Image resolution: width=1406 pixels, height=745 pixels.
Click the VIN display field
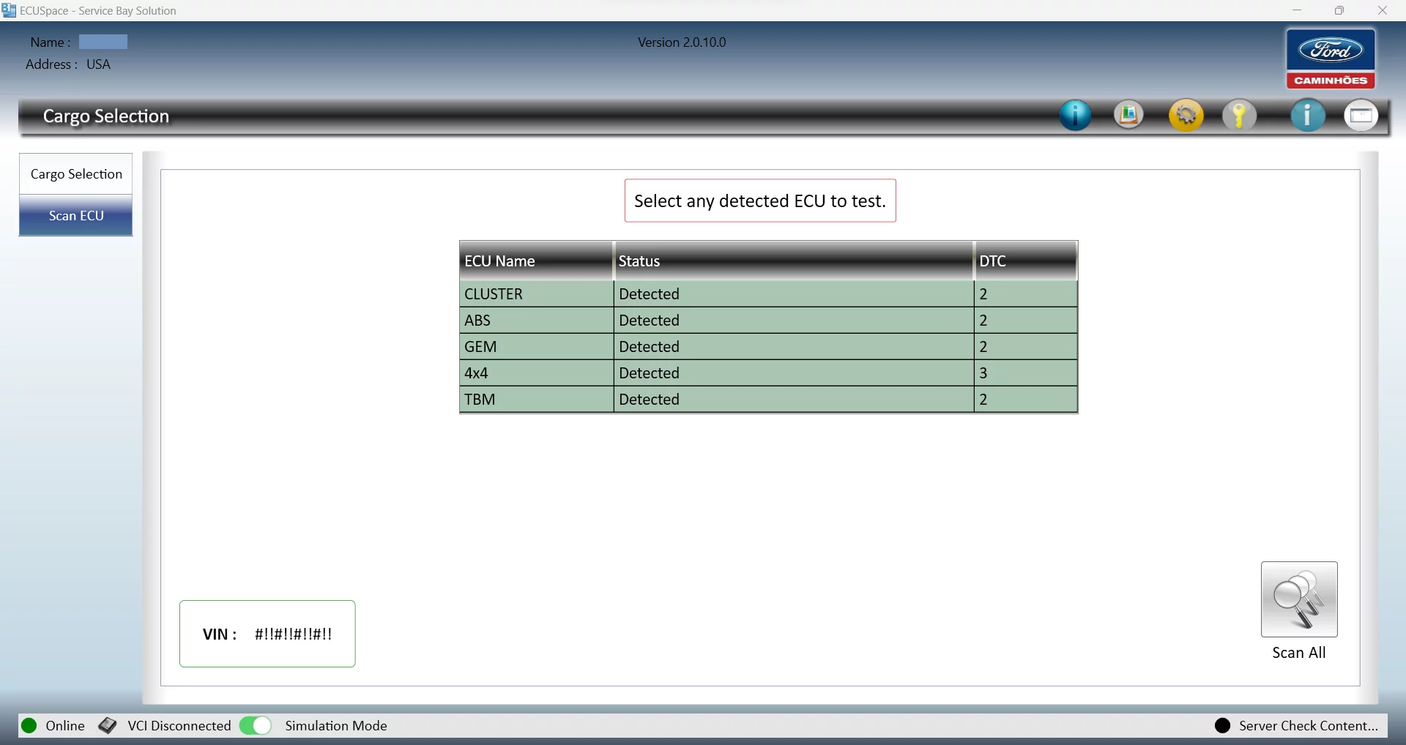[267, 633]
